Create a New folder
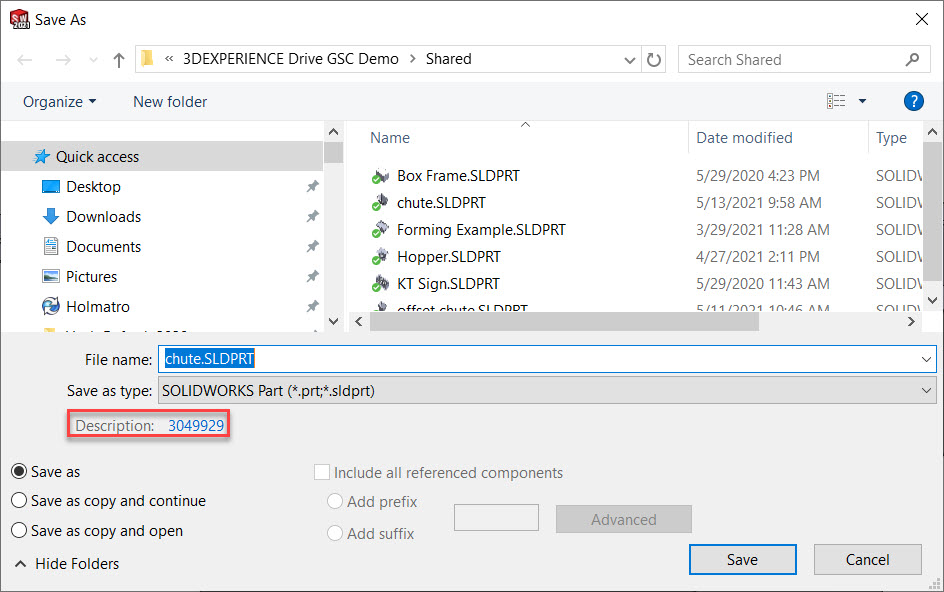Image resolution: width=944 pixels, height=592 pixels. [170, 102]
